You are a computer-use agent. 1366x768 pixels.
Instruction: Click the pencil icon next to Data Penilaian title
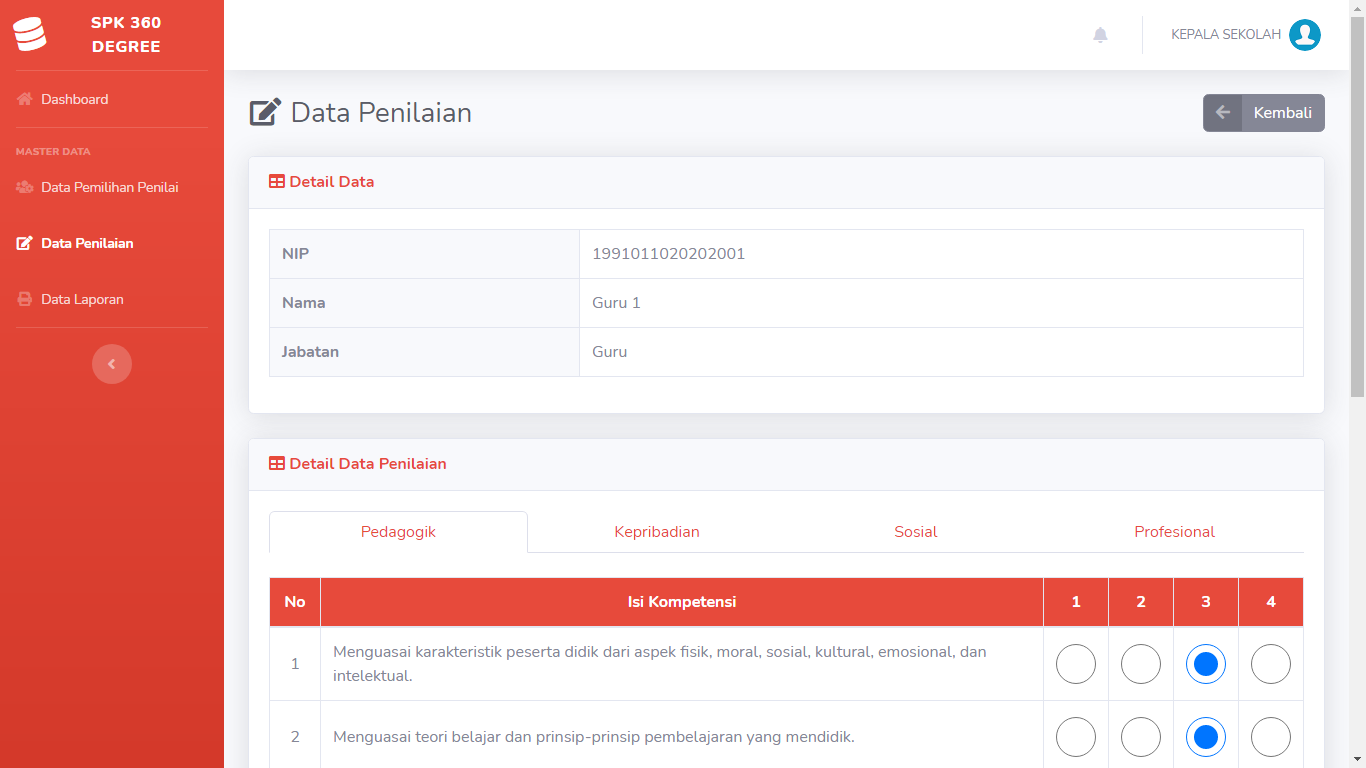pos(265,113)
